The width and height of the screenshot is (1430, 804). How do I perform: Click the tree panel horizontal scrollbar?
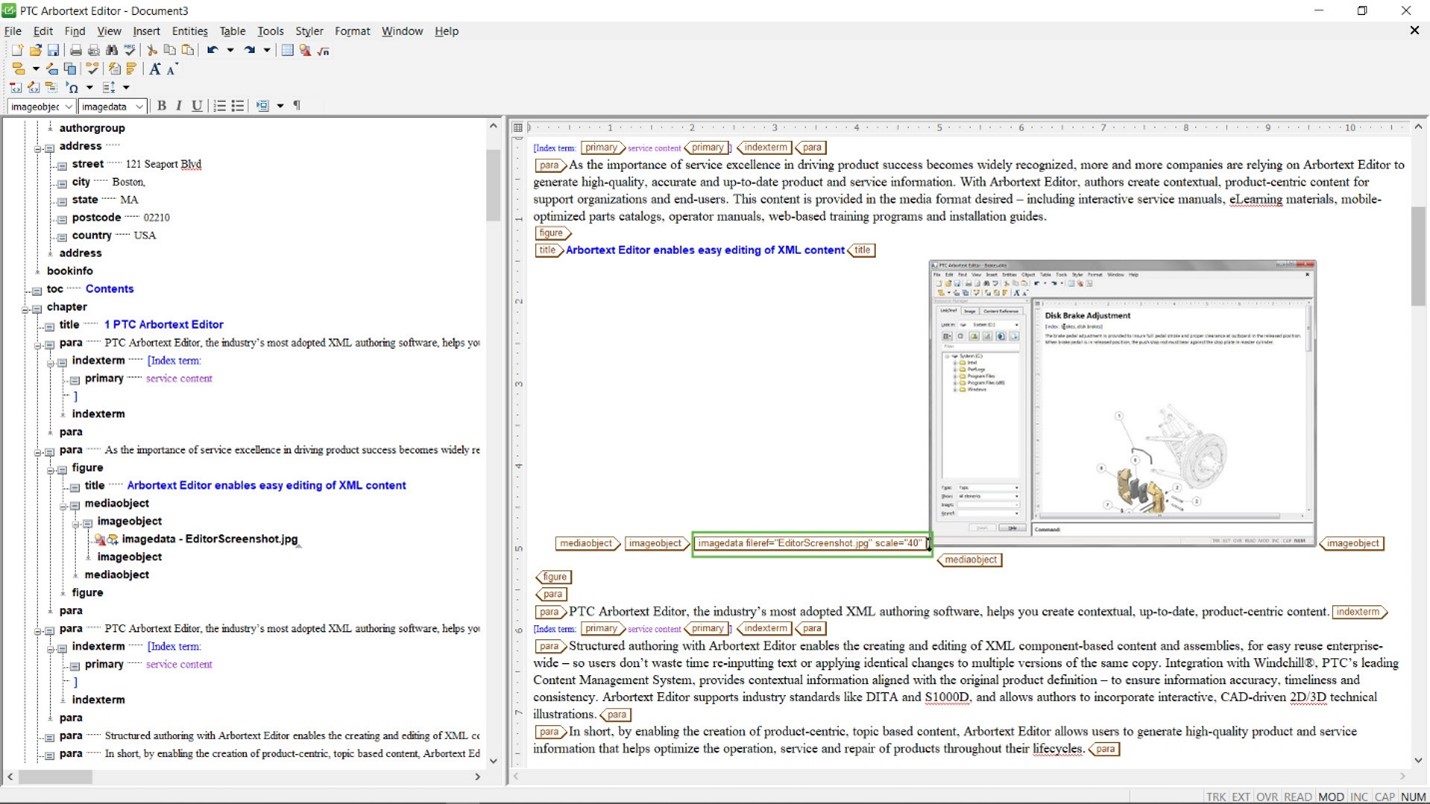(244, 776)
